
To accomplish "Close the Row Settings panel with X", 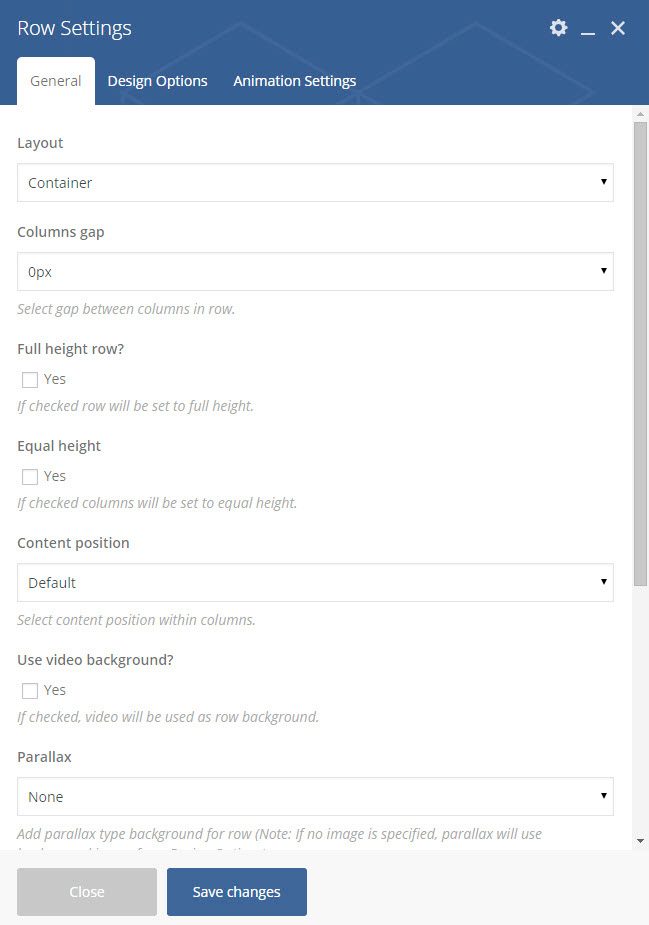I will (x=618, y=28).
